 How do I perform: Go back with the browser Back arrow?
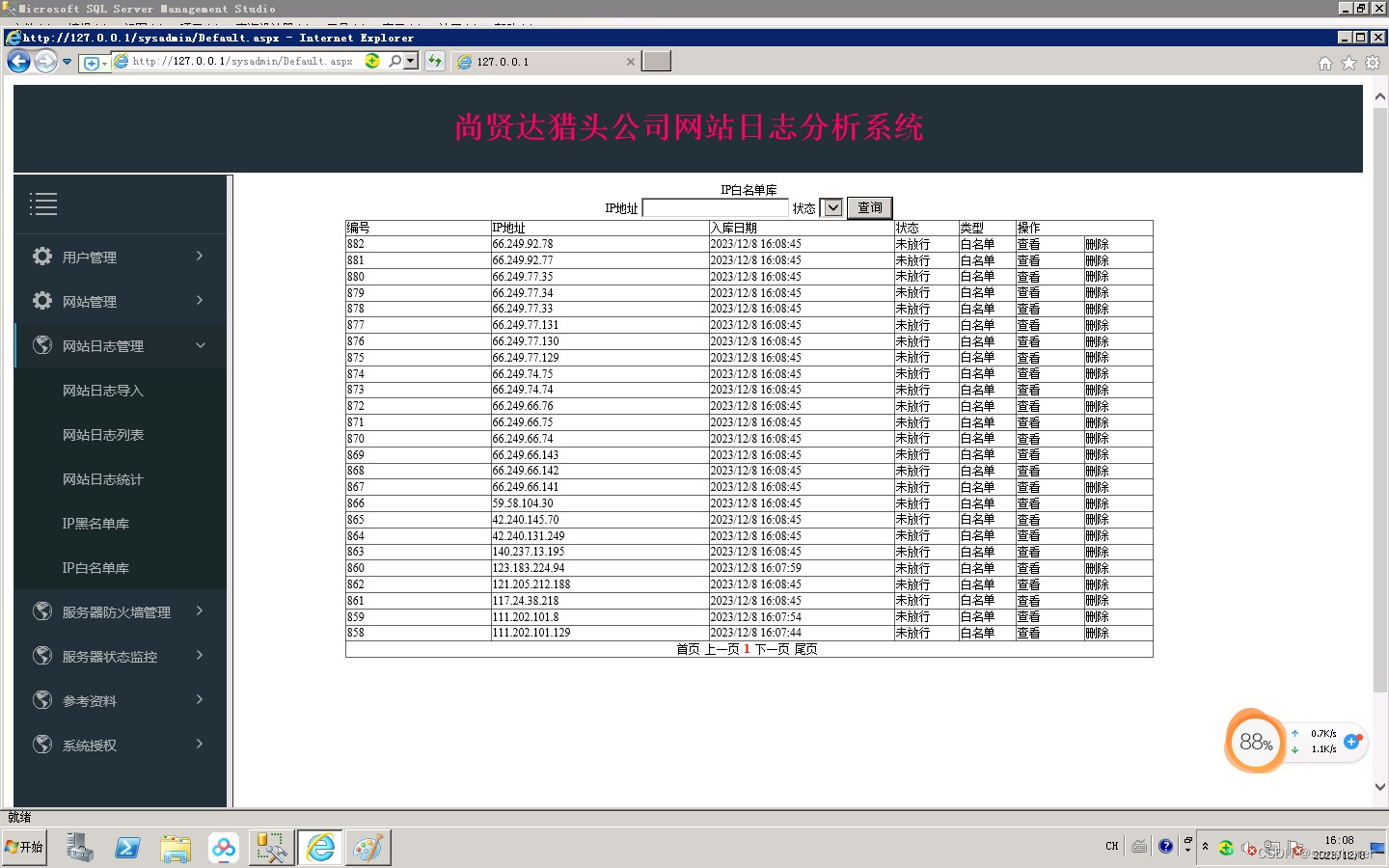click(18, 62)
